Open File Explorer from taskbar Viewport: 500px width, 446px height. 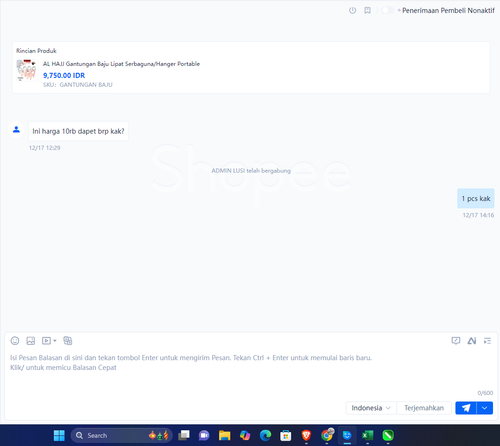pyautogui.click(x=224, y=435)
